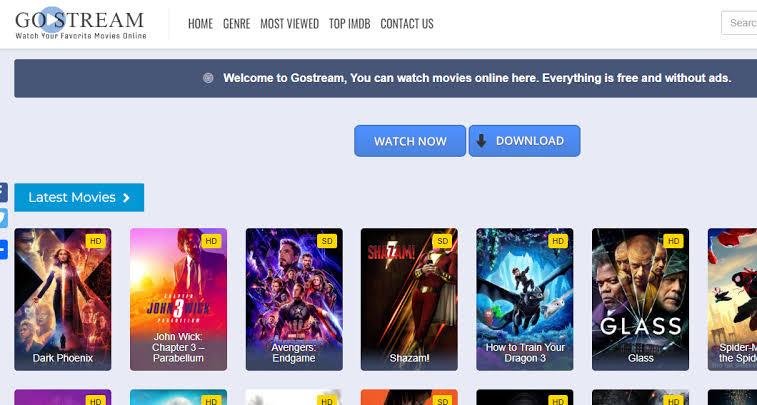Open the Spider-Man Spider-Verse poster
757x405 pixels.
(x=732, y=299)
